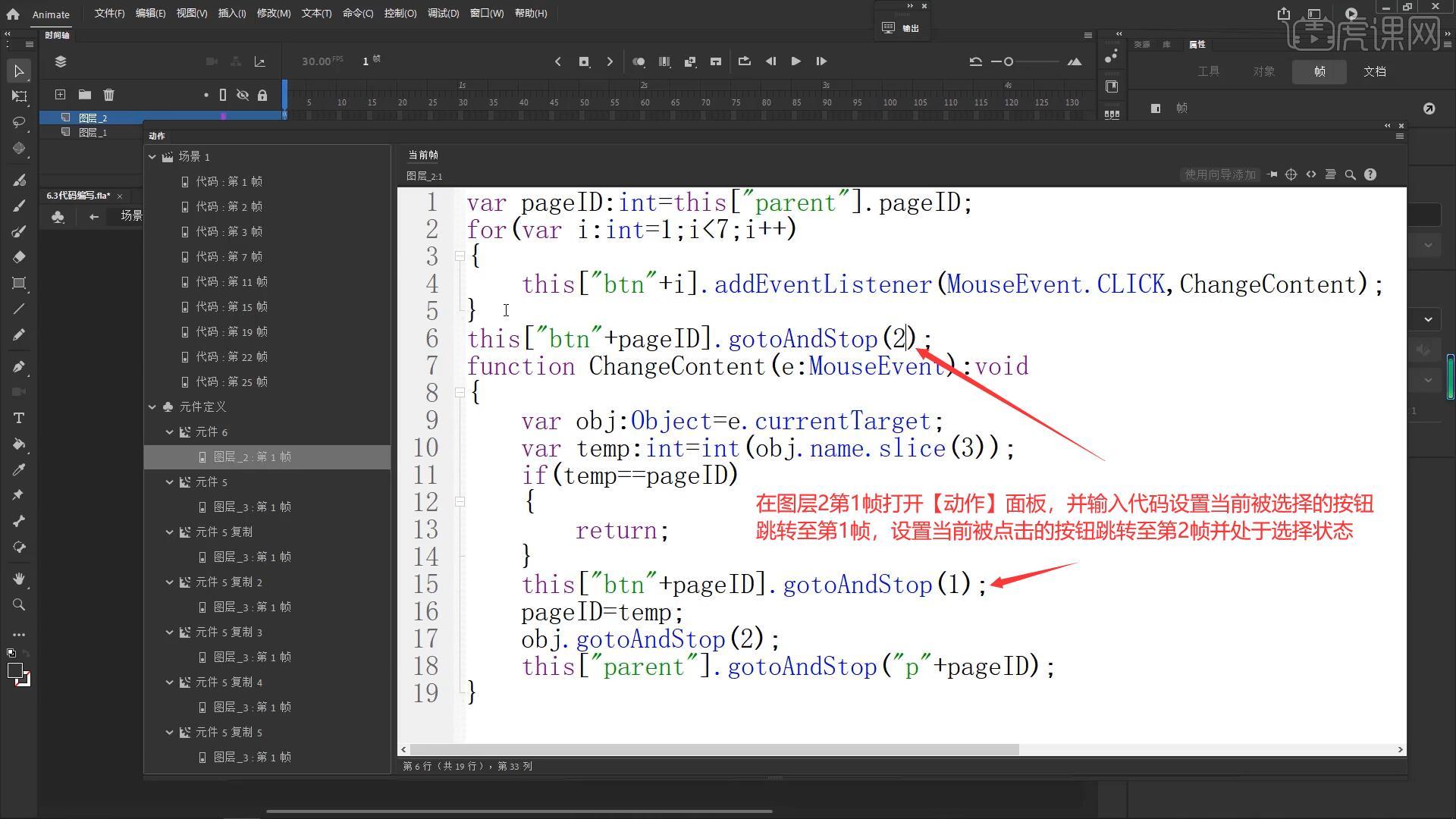This screenshot has height=819, width=1456.
Task: Open Actions panel help icon
Action: click(1370, 174)
